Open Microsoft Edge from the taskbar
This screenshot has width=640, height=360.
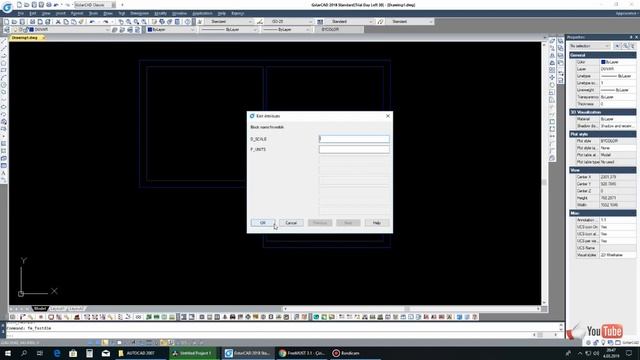click(57, 353)
